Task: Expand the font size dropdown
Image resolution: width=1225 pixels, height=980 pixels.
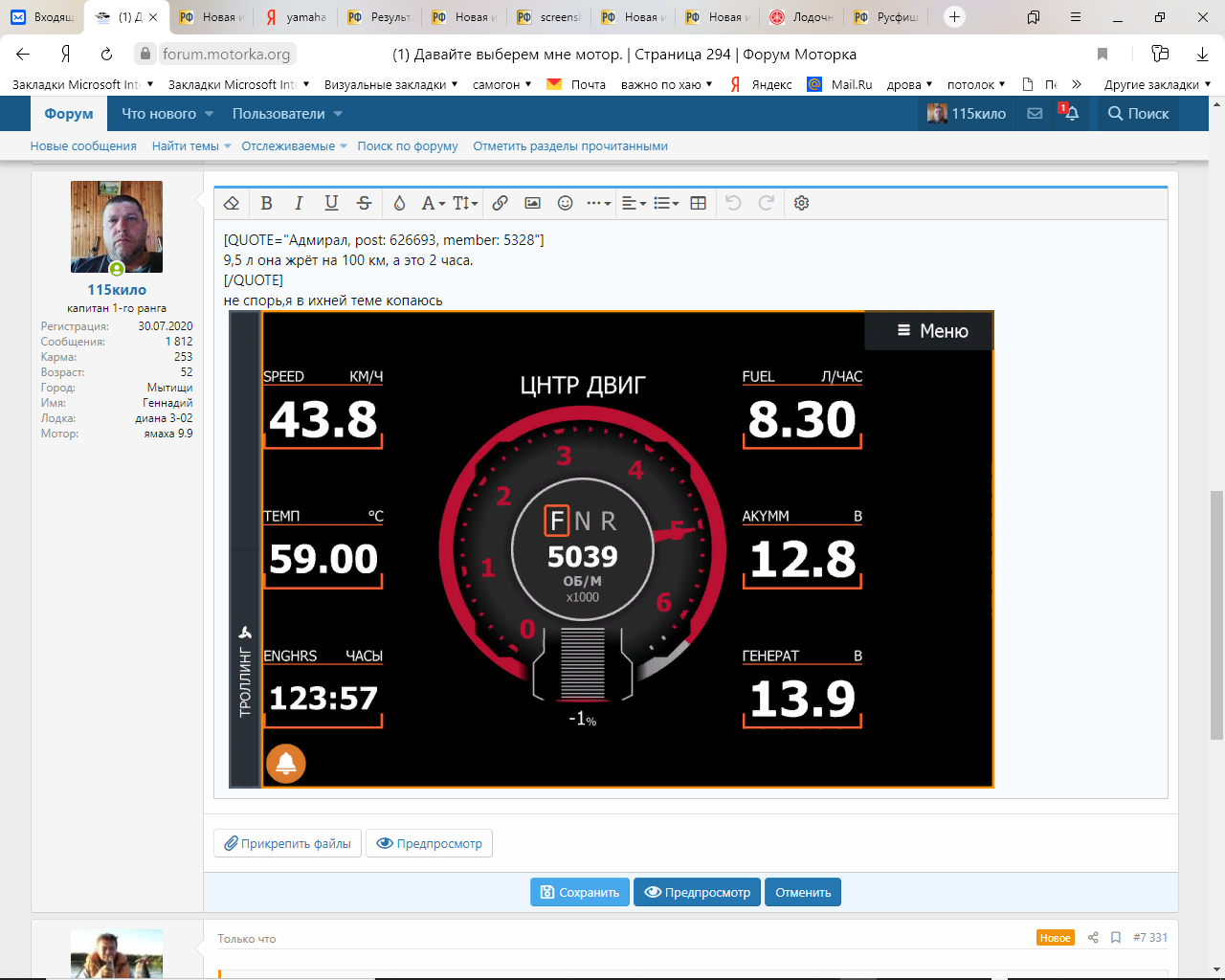Action: point(465,203)
